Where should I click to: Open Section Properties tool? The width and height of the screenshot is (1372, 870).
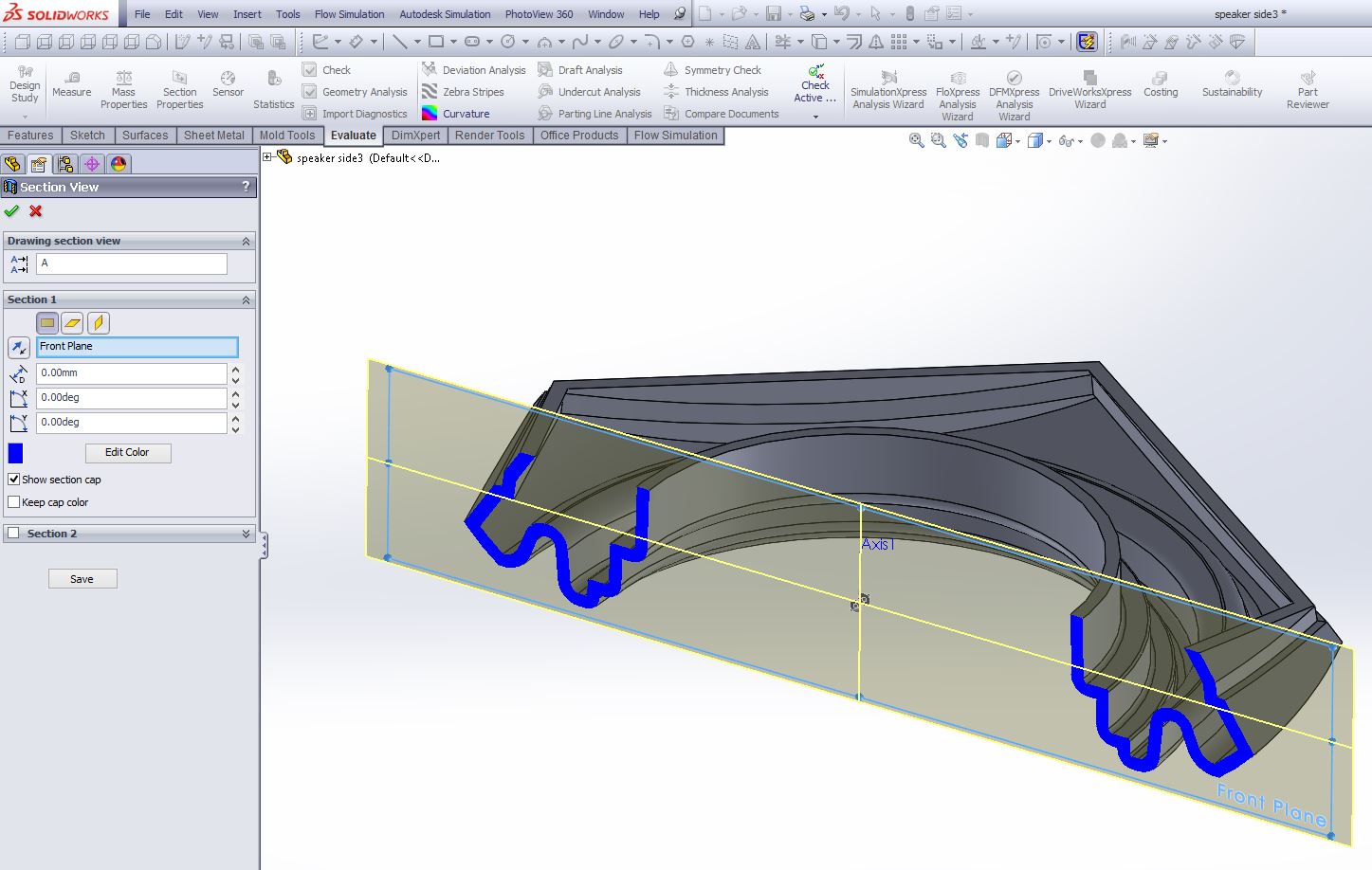tap(179, 90)
